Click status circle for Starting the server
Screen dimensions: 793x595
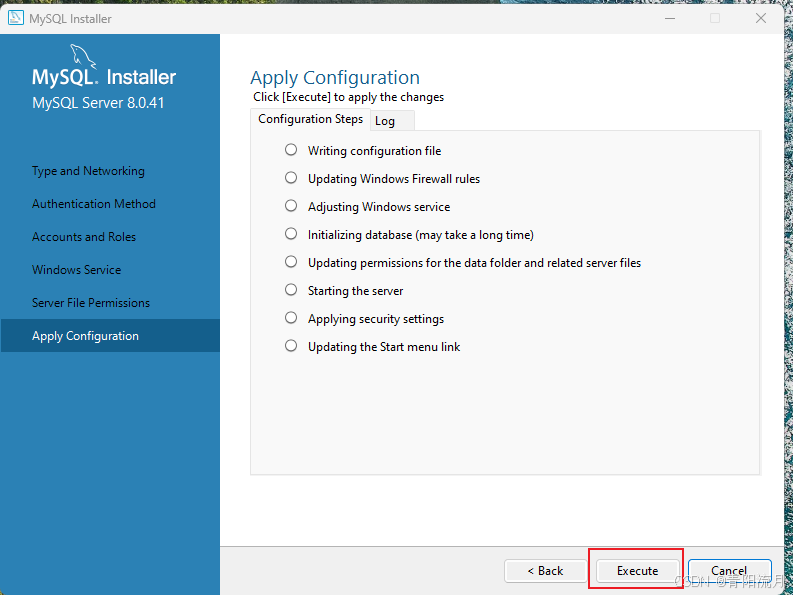click(291, 289)
